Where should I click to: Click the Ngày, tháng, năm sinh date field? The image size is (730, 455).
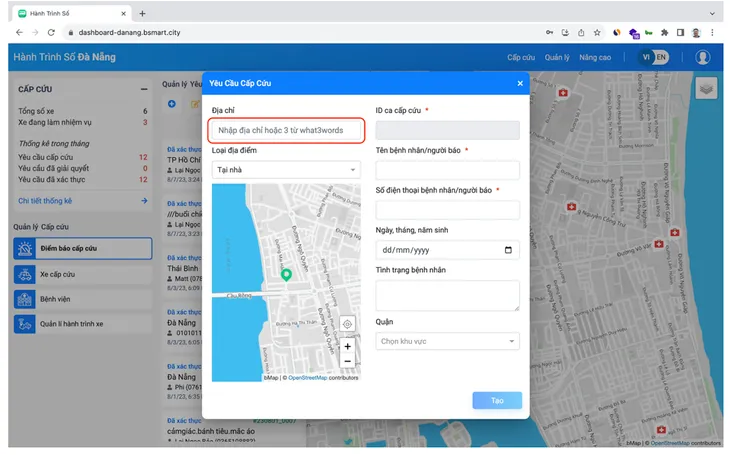447,250
